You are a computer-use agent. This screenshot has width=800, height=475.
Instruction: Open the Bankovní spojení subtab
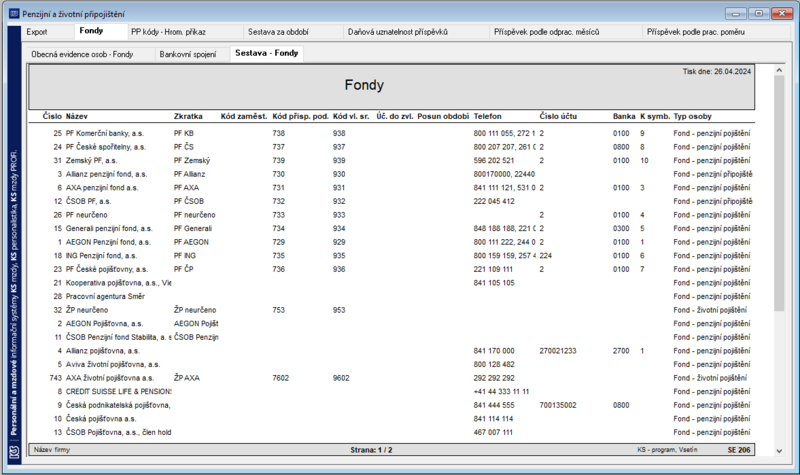click(188, 54)
